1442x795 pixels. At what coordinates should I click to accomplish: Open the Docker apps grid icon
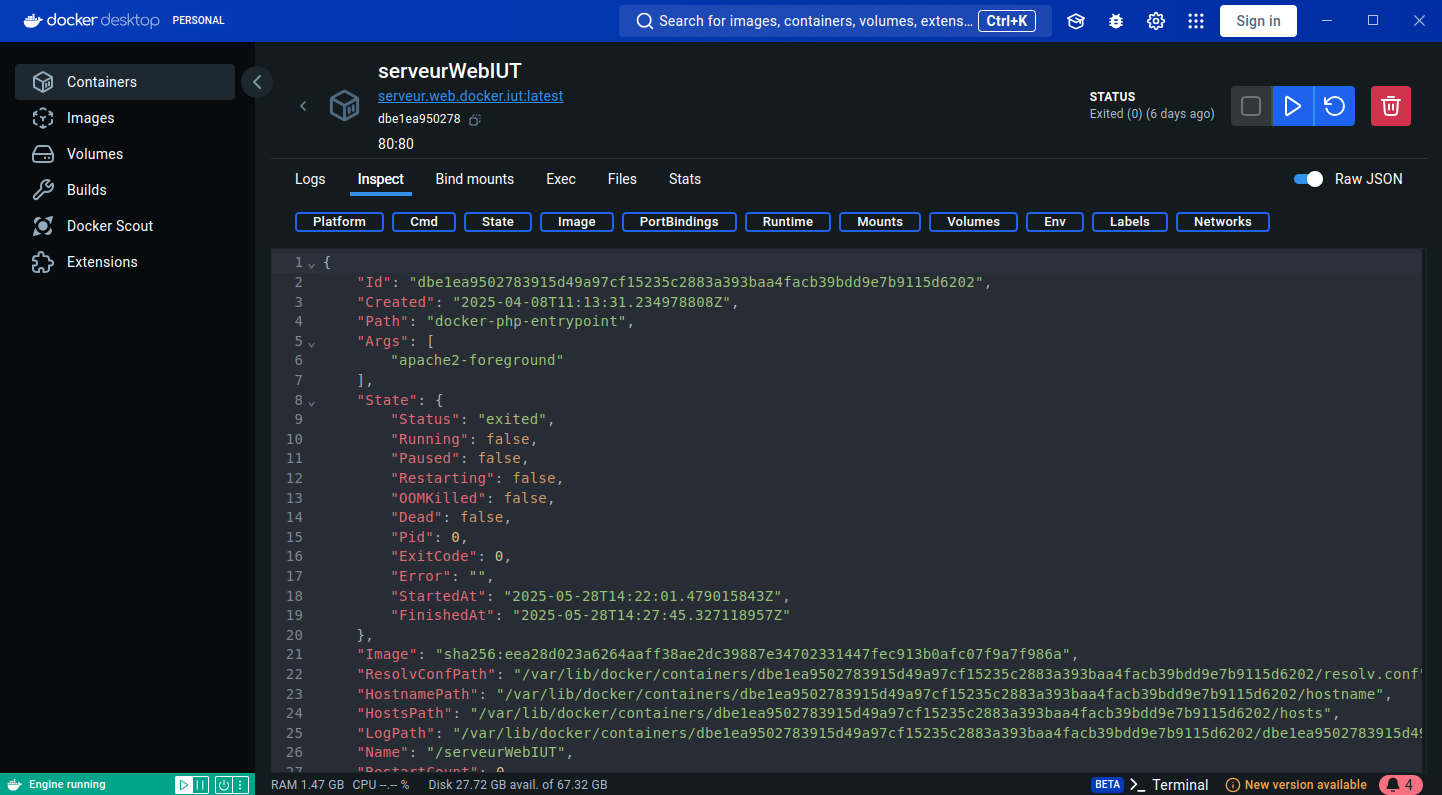click(x=1196, y=21)
